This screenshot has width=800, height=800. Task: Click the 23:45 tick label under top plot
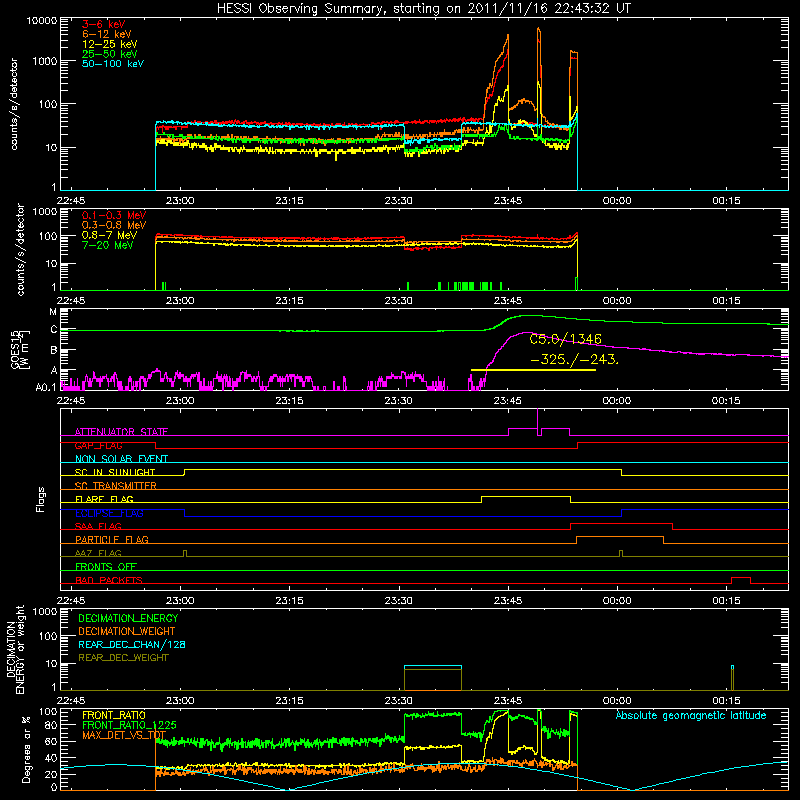point(508,201)
